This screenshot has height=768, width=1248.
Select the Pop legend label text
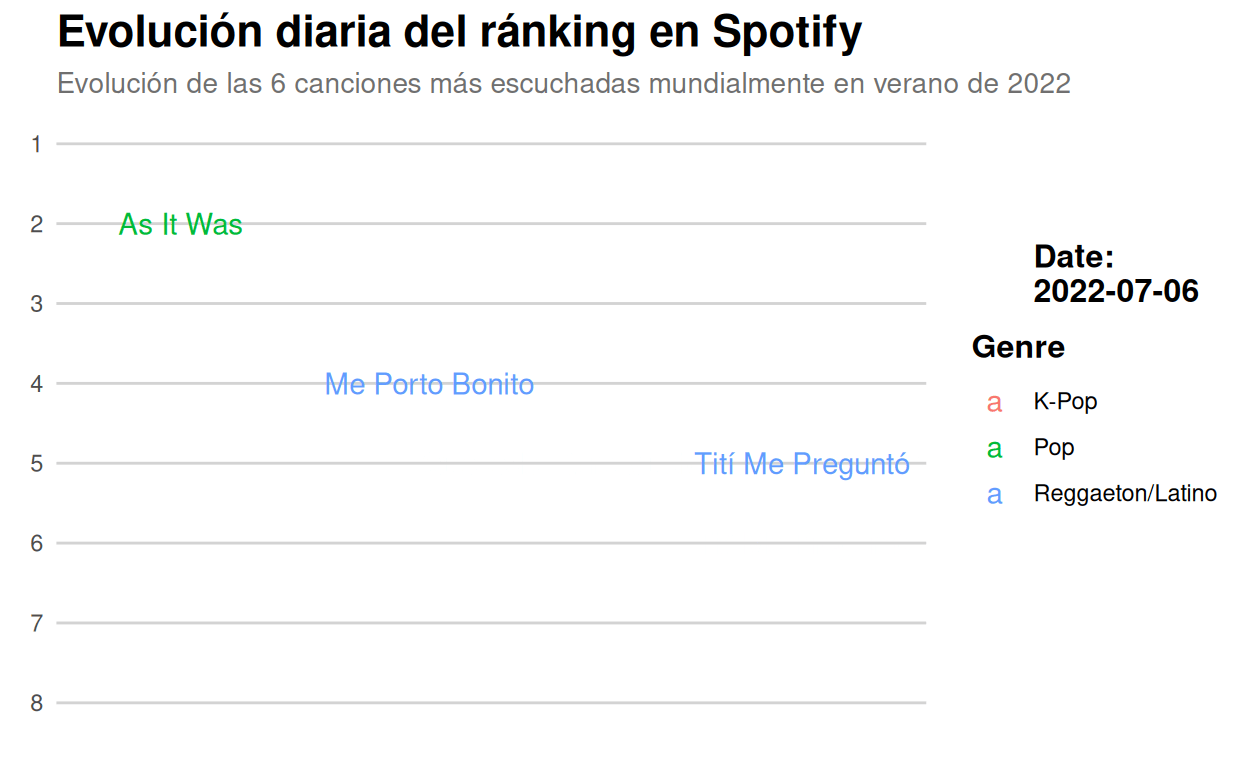[x=1054, y=447]
